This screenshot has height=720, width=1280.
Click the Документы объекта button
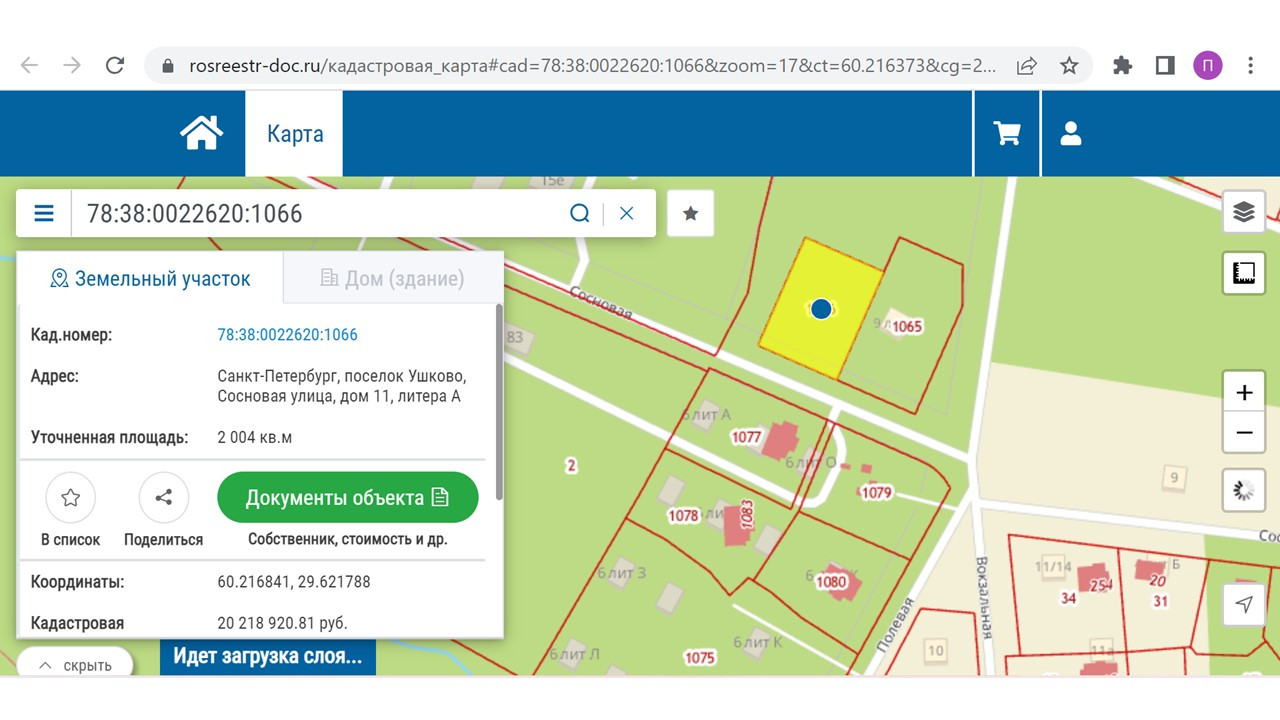coord(347,497)
